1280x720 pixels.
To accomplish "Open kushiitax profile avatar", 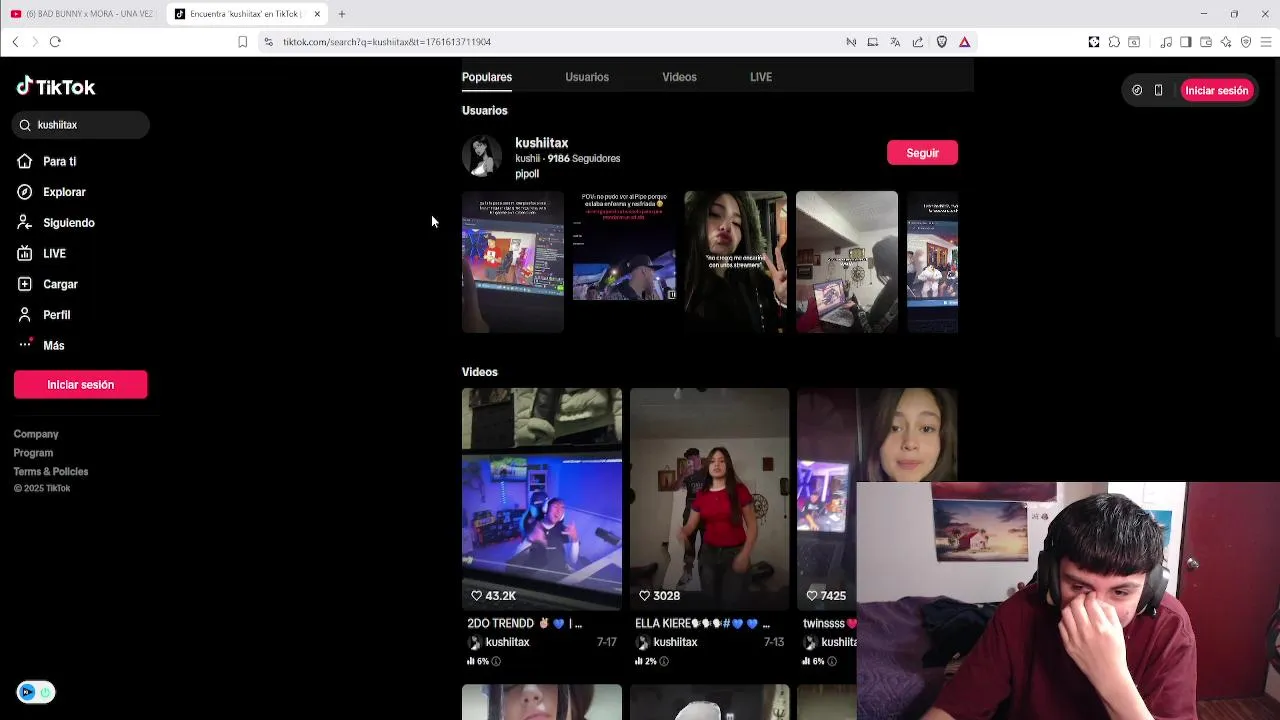I will (482, 157).
